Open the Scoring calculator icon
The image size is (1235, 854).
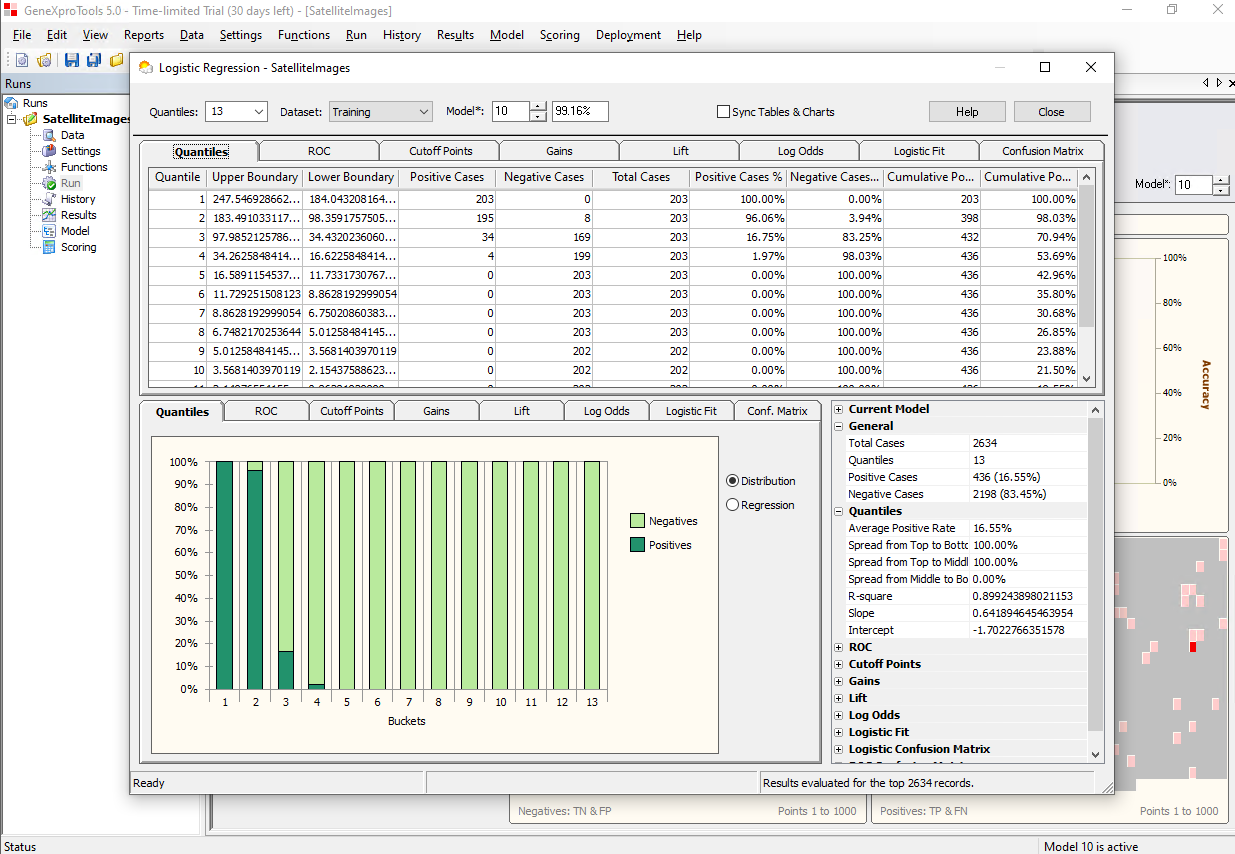coord(48,247)
